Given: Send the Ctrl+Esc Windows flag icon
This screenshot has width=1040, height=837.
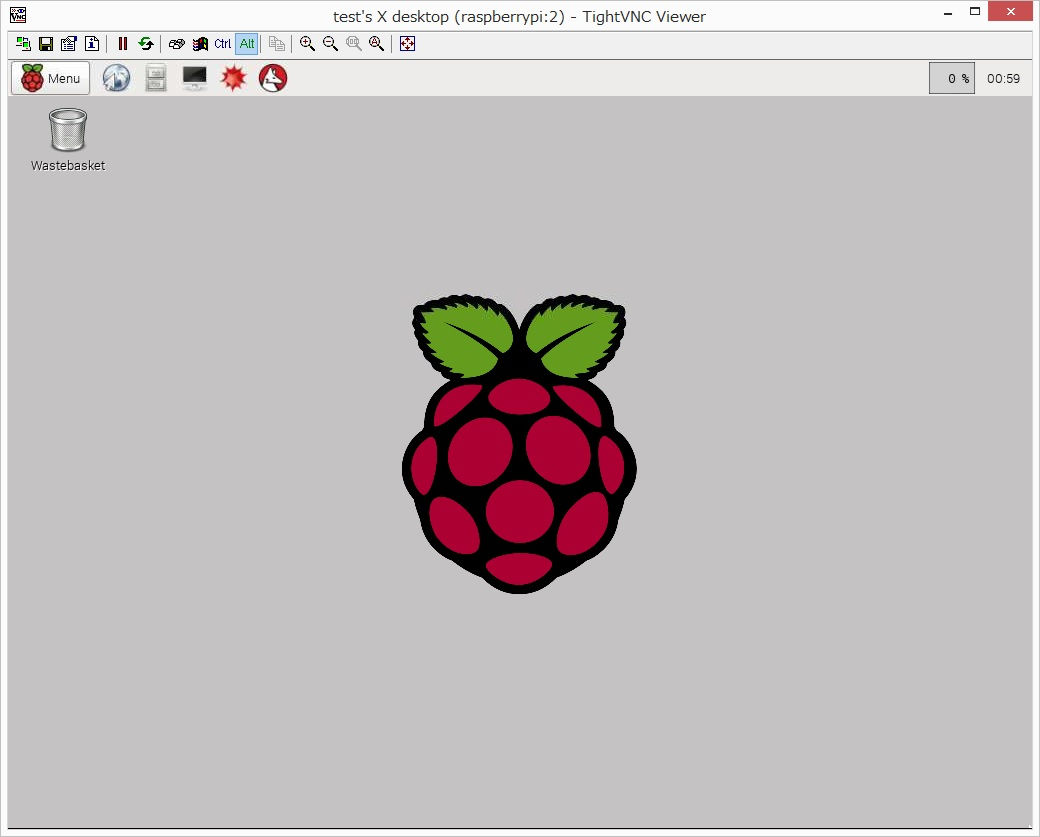Looking at the screenshot, I should 200,44.
